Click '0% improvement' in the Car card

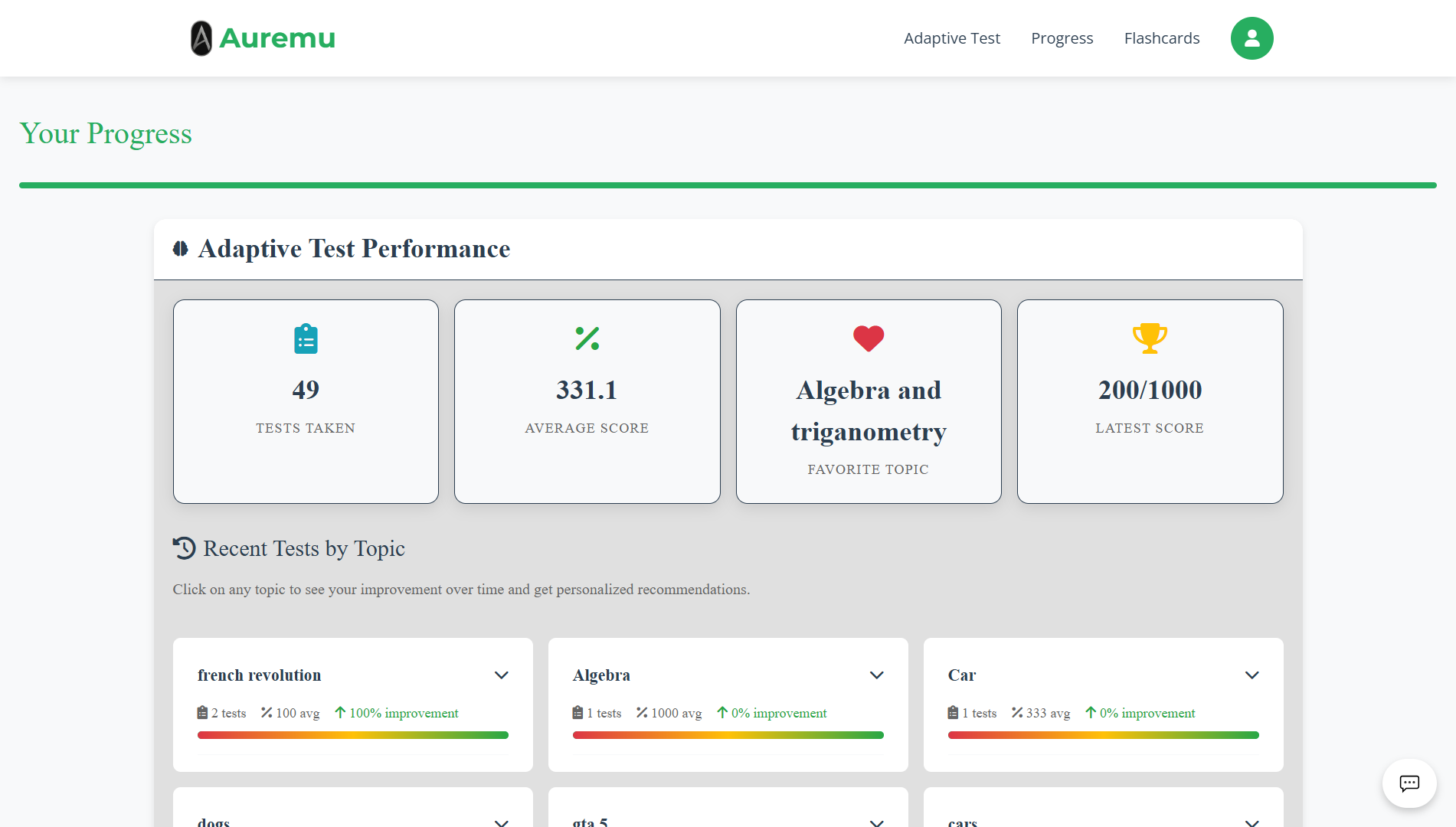tap(1147, 713)
